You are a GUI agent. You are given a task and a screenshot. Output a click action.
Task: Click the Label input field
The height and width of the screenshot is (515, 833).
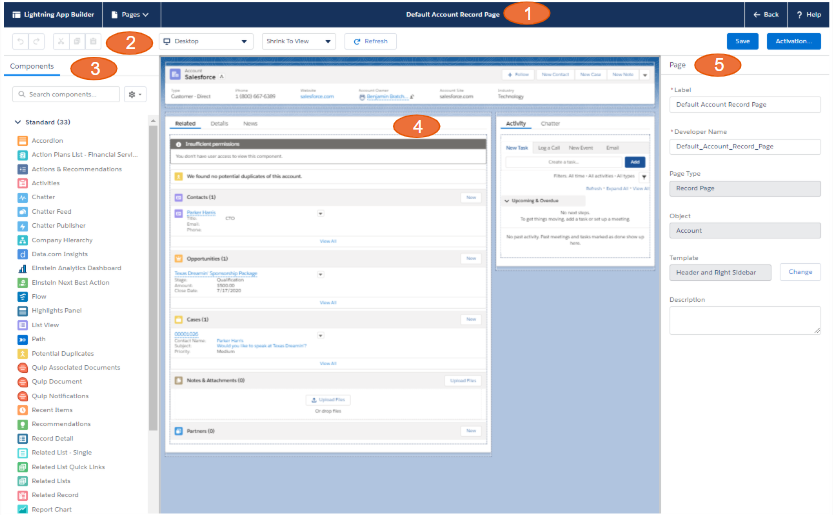point(745,105)
